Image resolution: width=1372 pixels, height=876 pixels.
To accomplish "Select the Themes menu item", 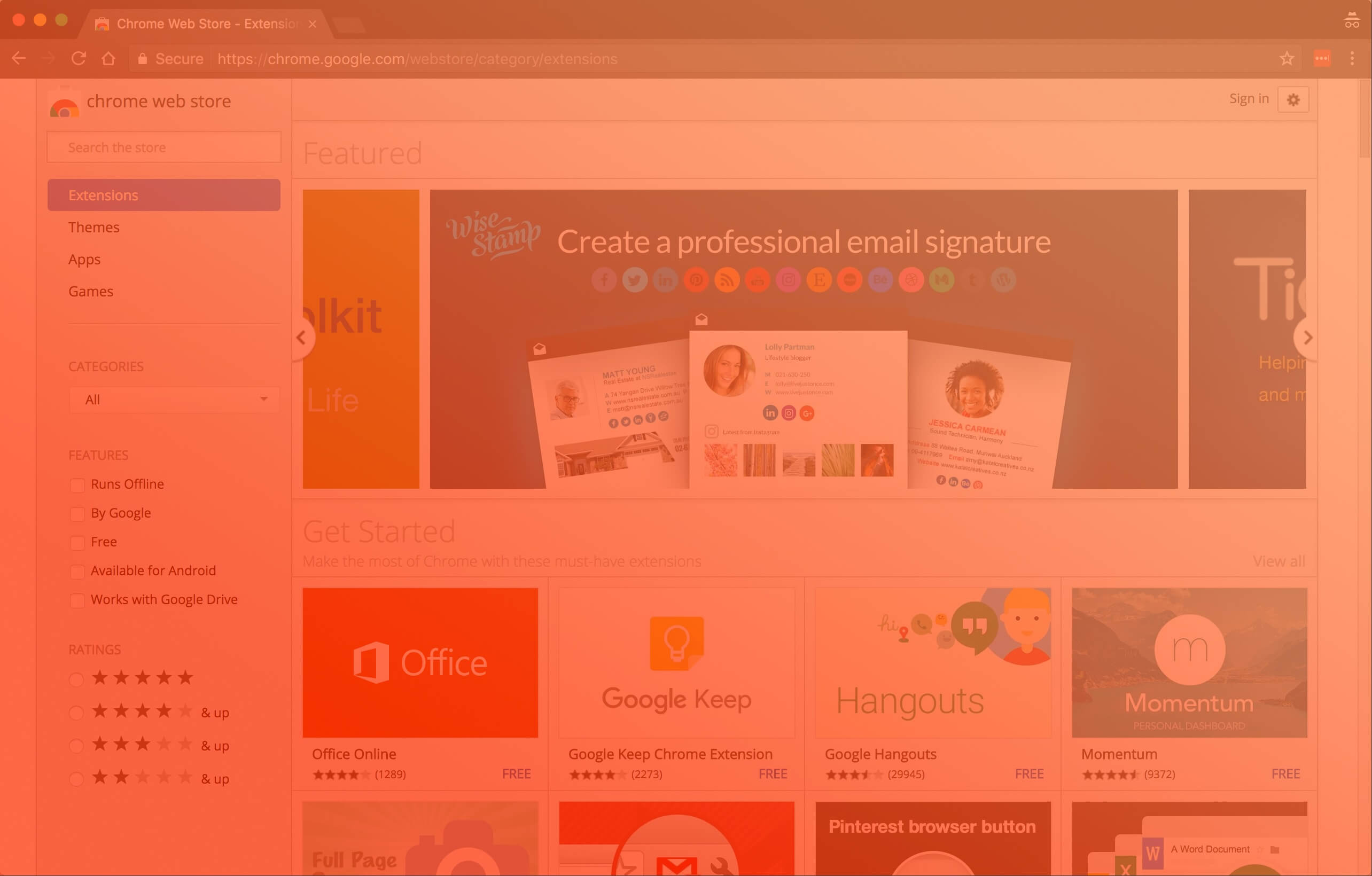I will tap(94, 226).
